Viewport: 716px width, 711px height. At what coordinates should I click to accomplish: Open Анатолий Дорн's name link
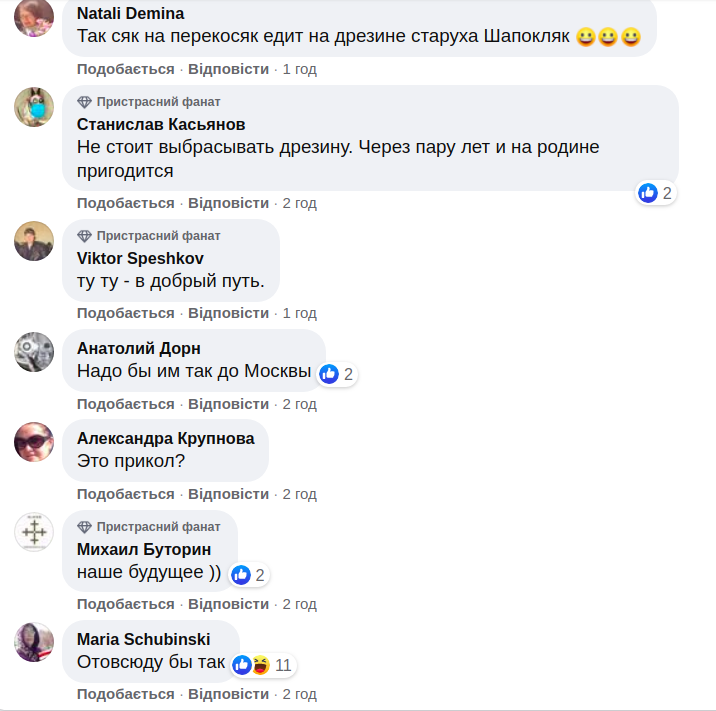pos(139,348)
